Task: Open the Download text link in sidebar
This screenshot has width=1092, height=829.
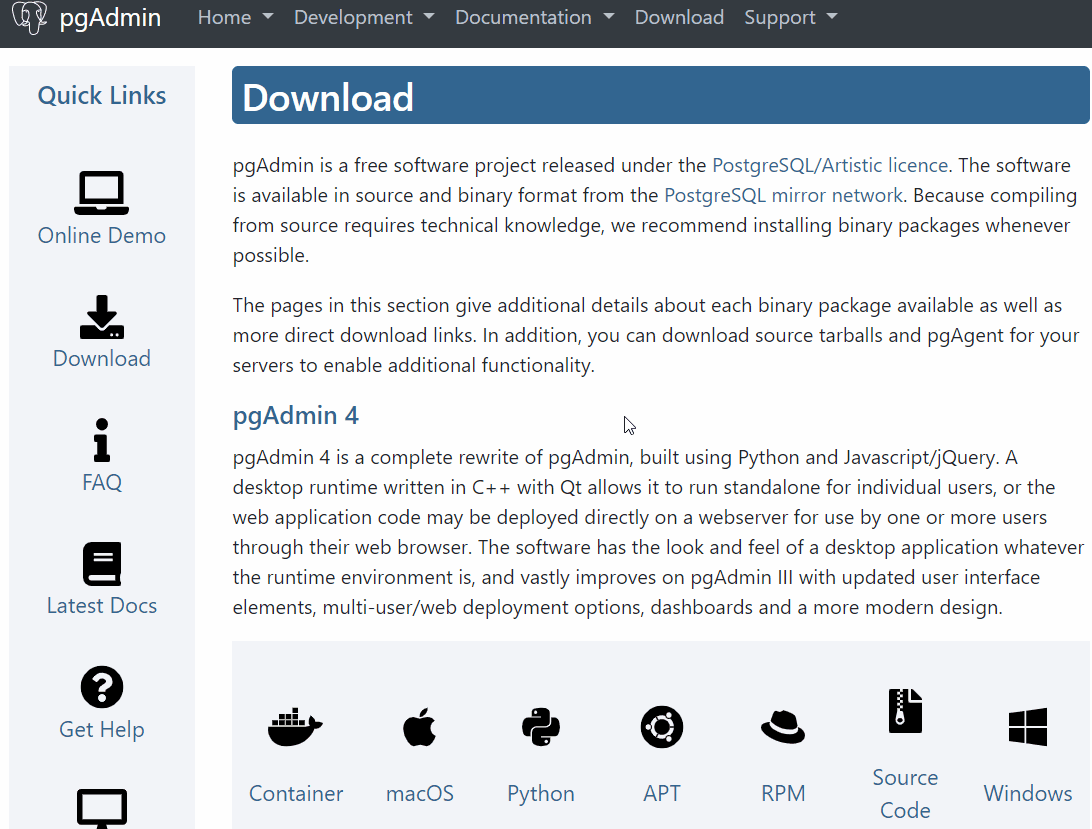Action: [102, 358]
